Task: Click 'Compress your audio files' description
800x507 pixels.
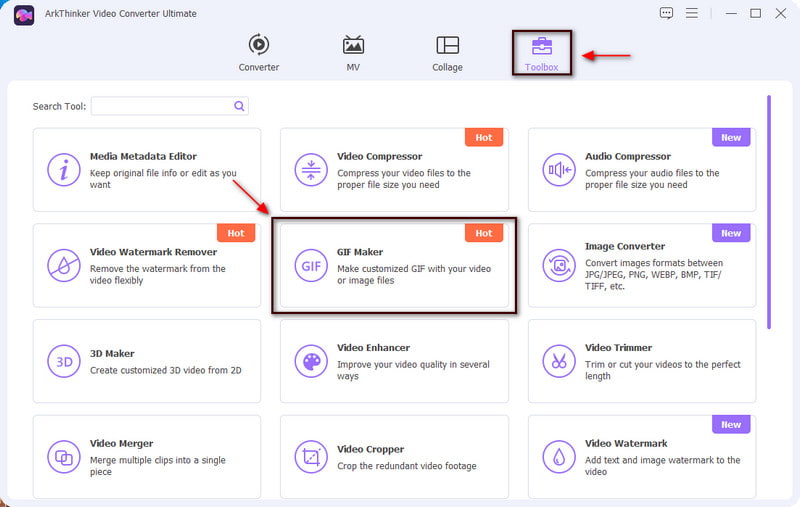Action: 652,179
